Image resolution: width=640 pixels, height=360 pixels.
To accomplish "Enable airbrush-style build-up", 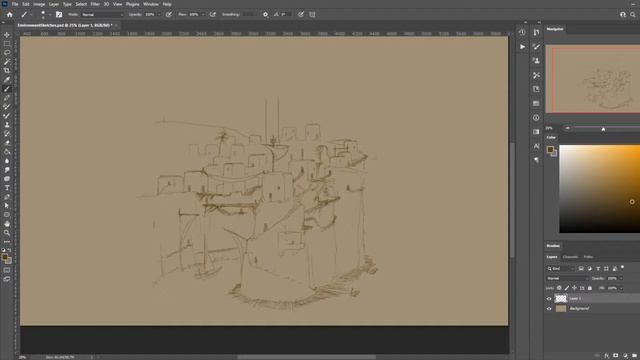I will coord(213,14).
